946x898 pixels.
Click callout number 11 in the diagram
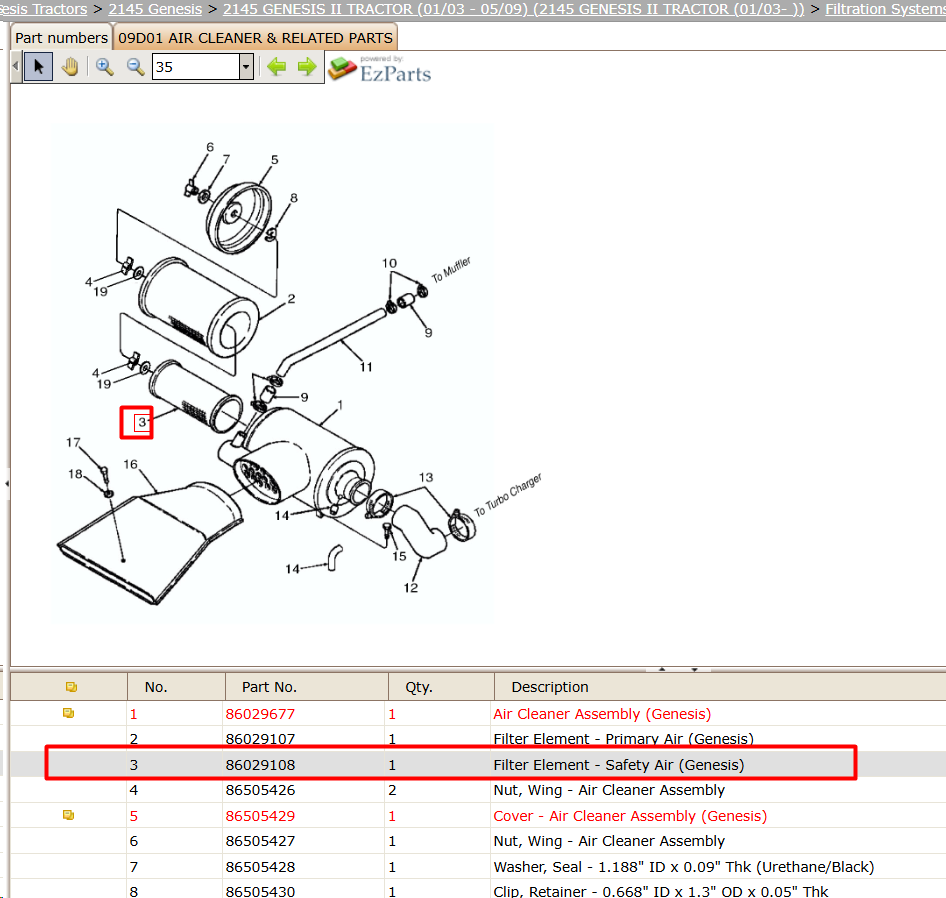[x=366, y=367]
